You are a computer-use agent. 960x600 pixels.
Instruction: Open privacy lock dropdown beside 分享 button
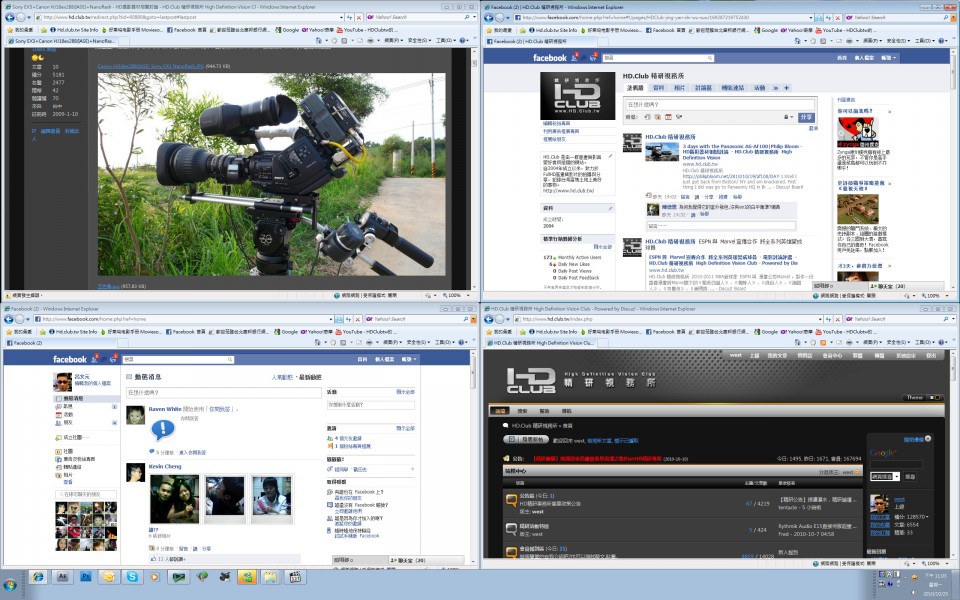click(788, 117)
